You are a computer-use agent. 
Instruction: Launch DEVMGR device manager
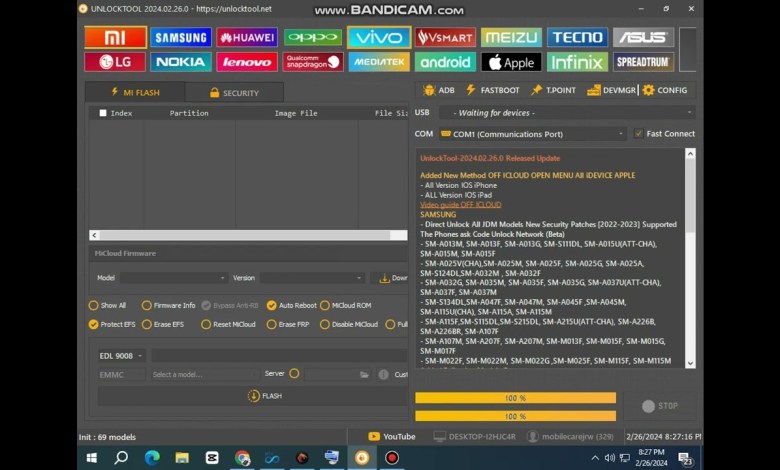point(611,90)
